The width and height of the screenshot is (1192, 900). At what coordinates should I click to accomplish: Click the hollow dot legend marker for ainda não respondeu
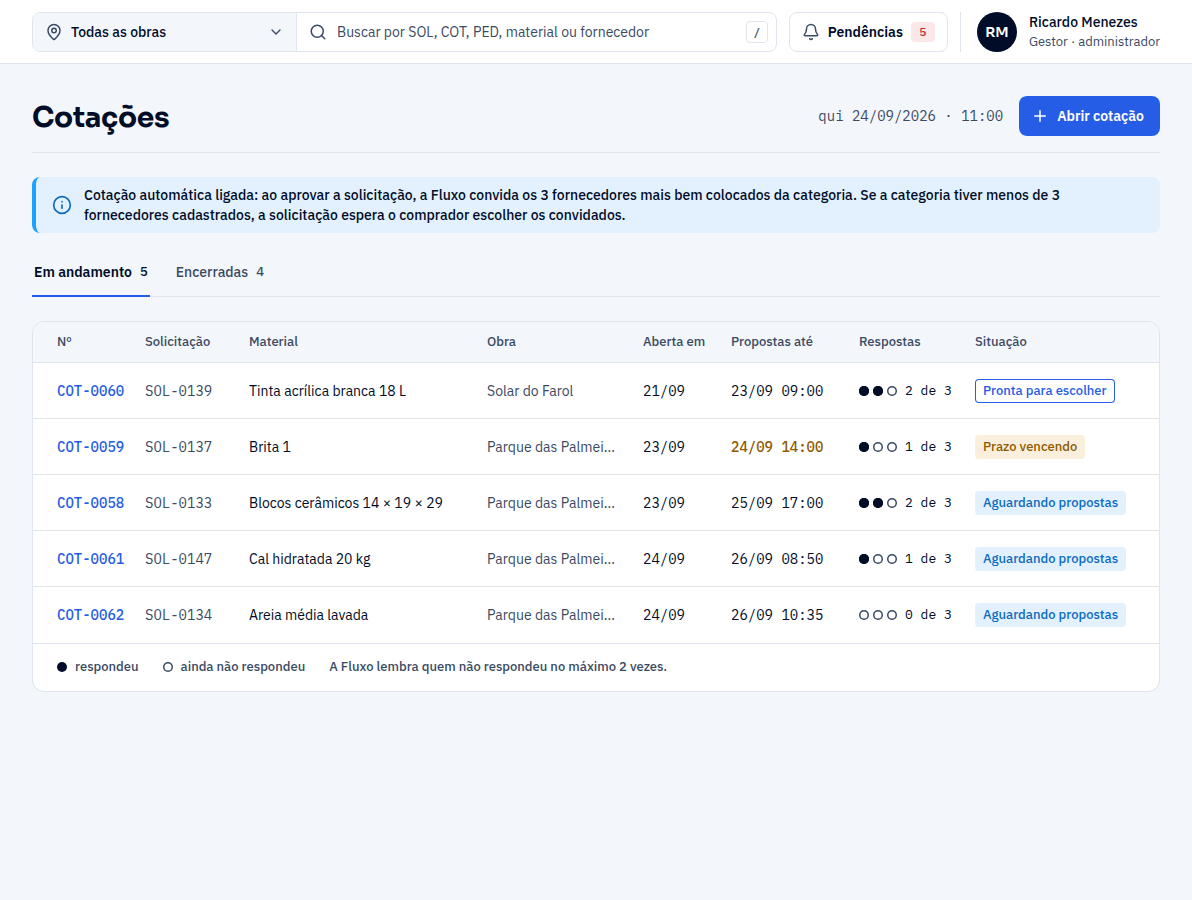click(x=168, y=667)
